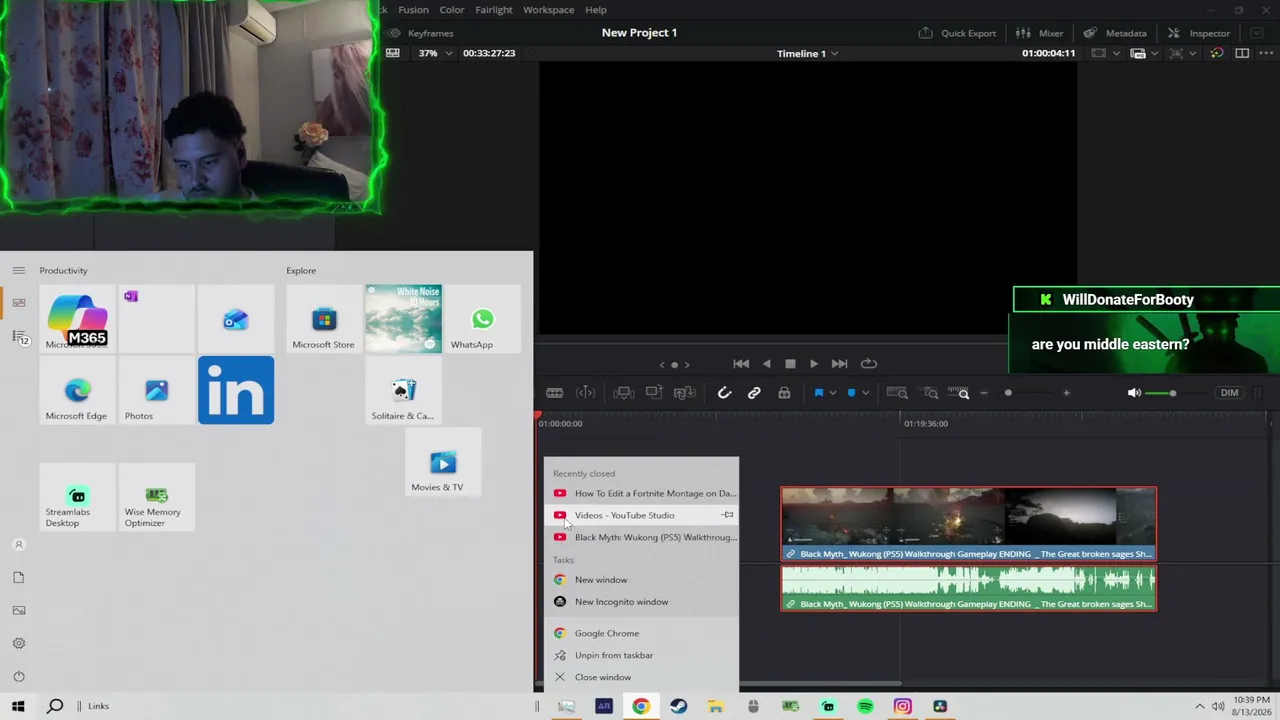Open marker color dropdown arrow
Image resolution: width=1280 pixels, height=720 pixels.
point(865,393)
